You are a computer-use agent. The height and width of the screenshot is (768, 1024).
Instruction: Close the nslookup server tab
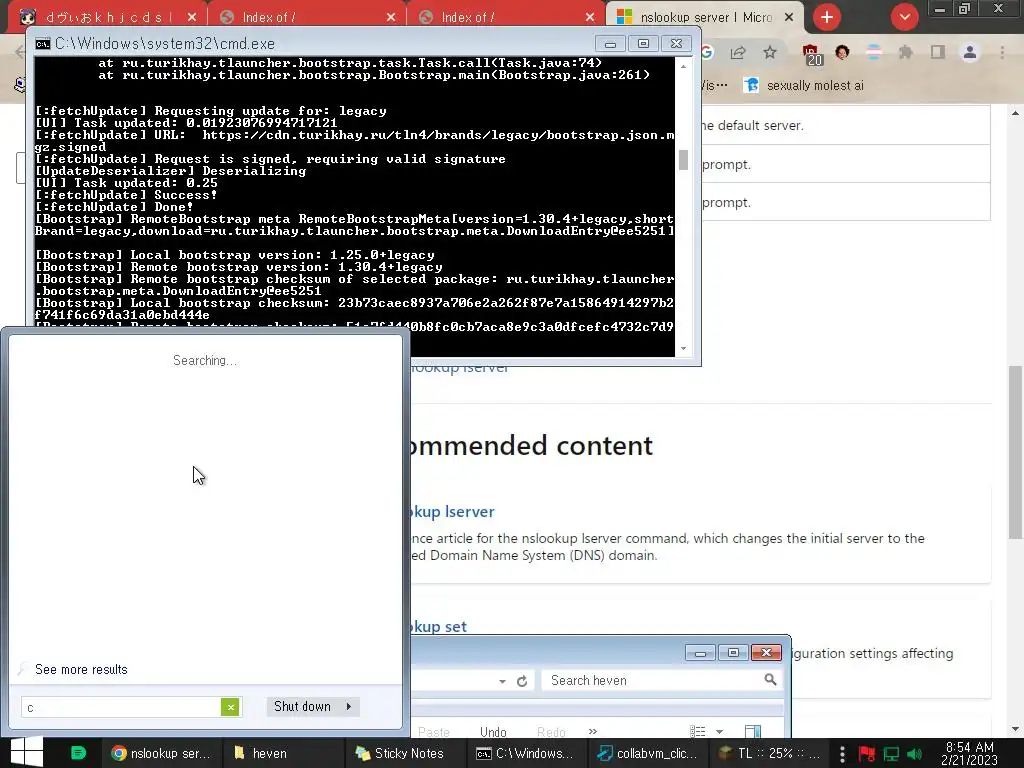click(789, 17)
